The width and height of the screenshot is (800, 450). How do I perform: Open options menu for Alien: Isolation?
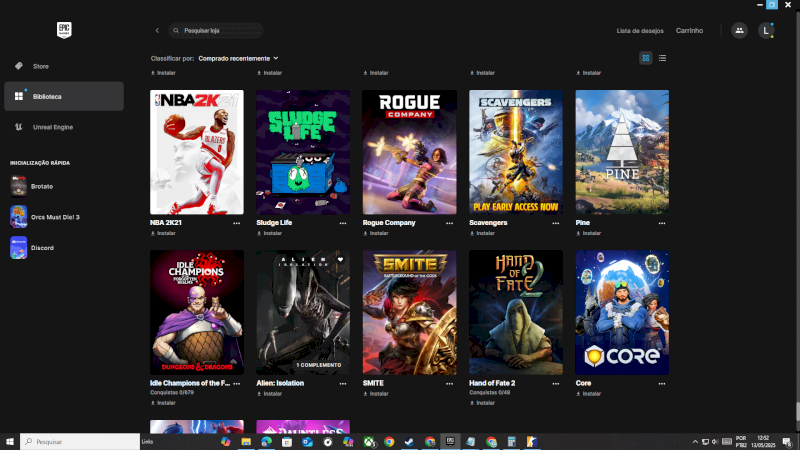point(343,383)
